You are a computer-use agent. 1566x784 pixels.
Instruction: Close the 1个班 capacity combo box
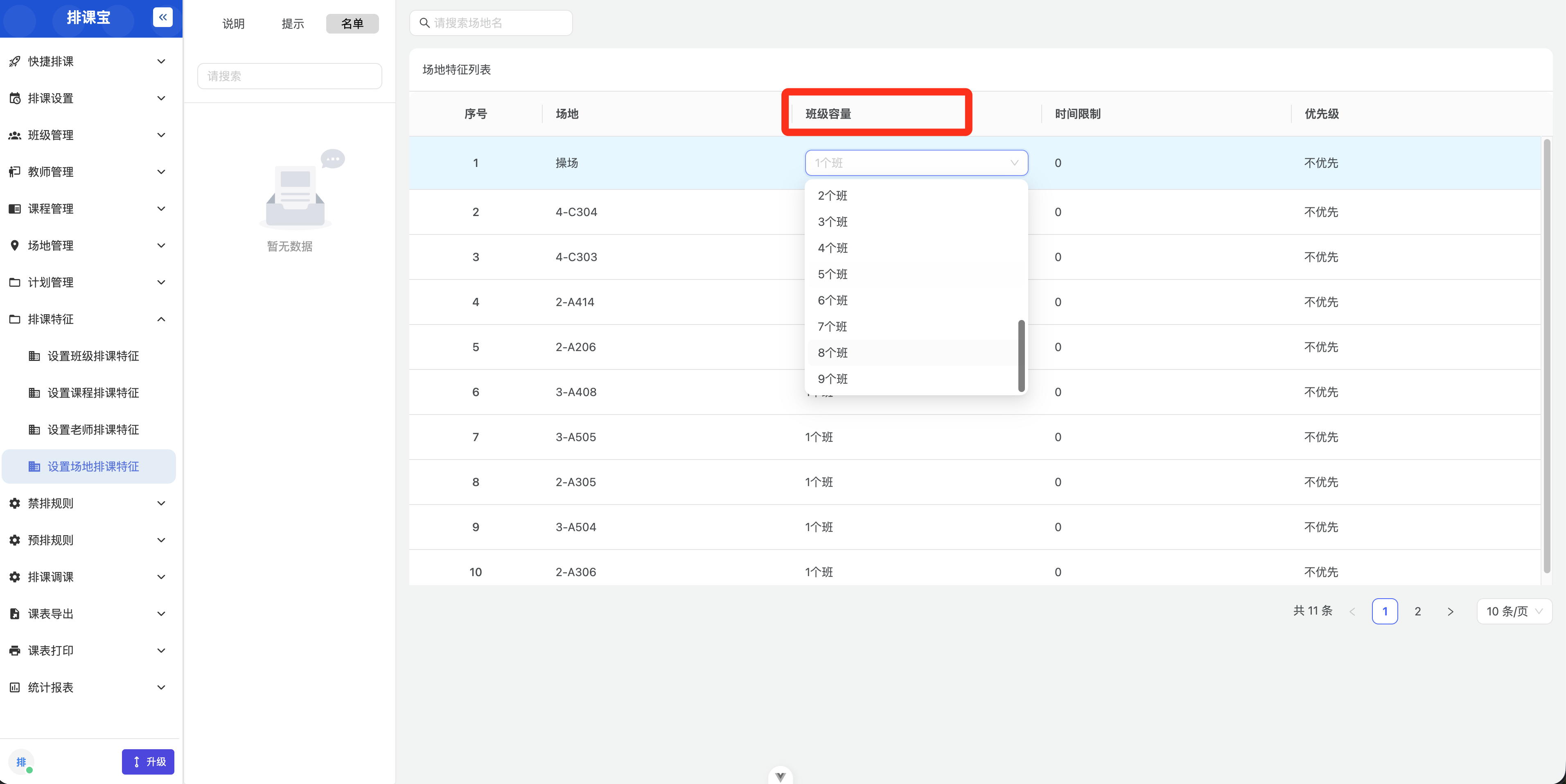(x=916, y=163)
